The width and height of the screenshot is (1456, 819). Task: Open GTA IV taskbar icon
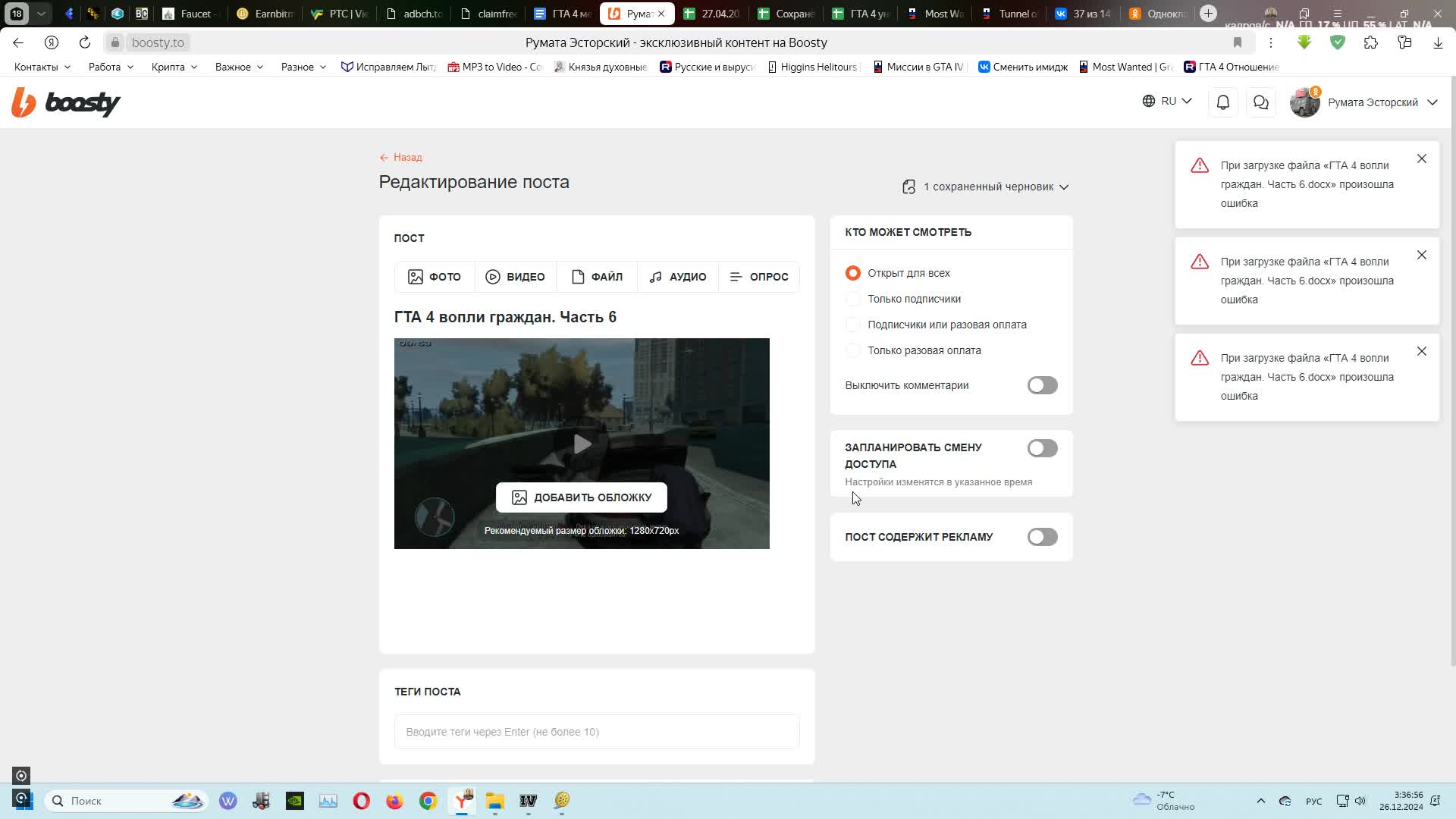tap(529, 801)
